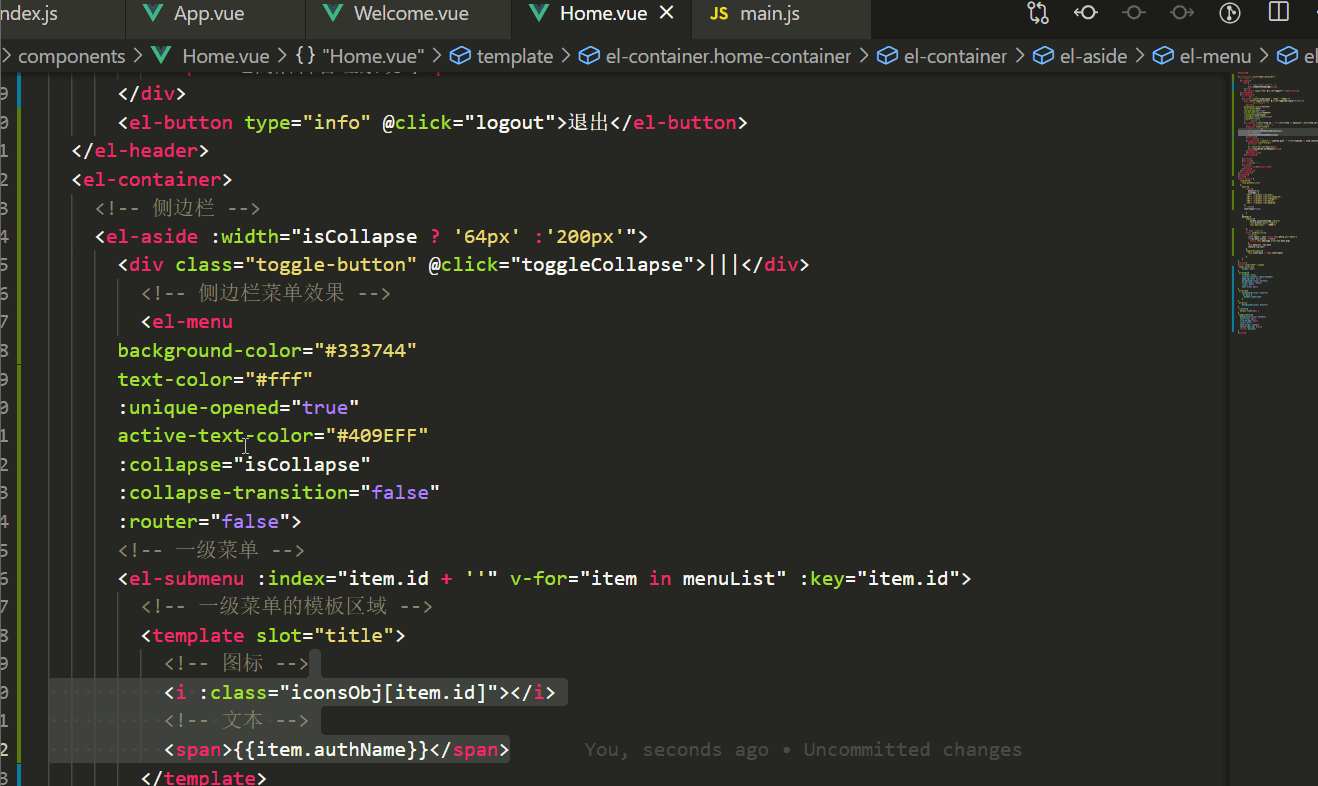The width and height of the screenshot is (1318, 786).
Task: Click the 侧边栏菜单效果 comment
Action: tap(266, 293)
